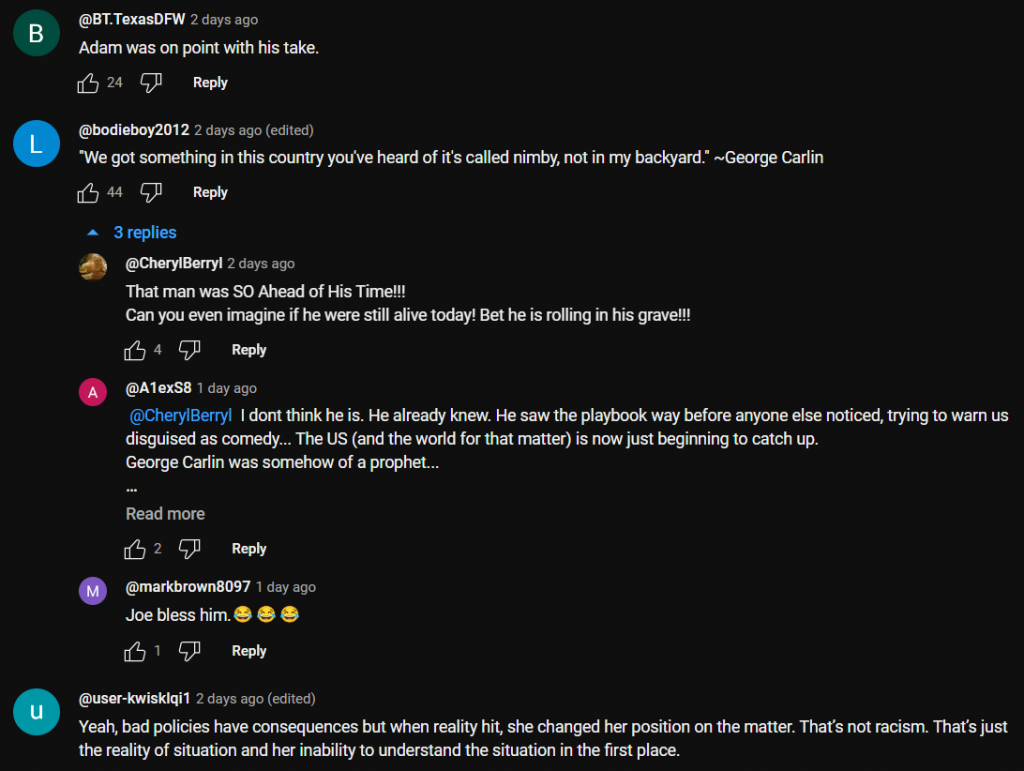The image size is (1024, 771).
Task: Open @A1exS8's avatar
Action: click(93, 392)
